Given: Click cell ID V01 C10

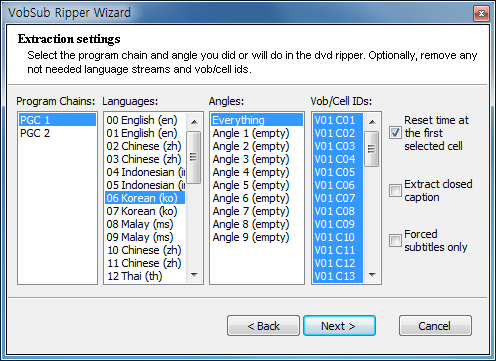Looking at the screenshot, I should click(338, 237).
